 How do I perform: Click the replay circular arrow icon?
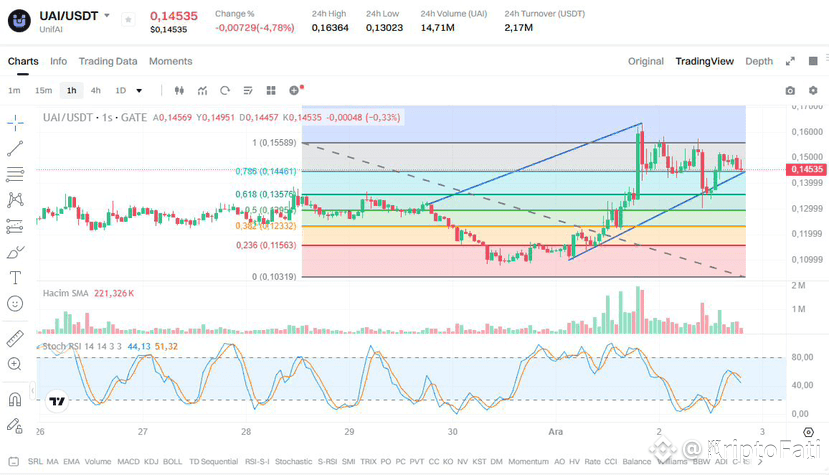pos(225,90)
